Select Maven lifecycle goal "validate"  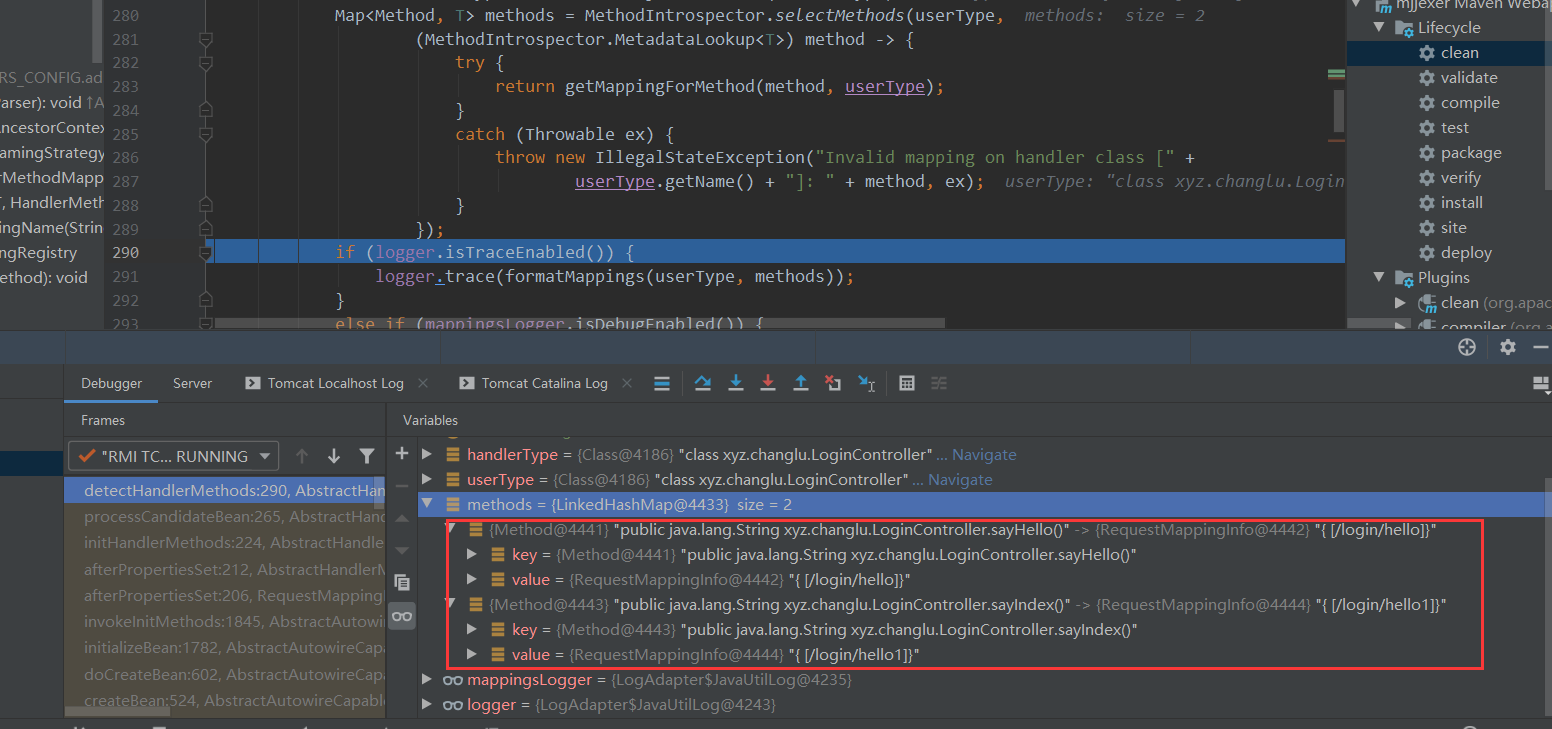tap(1469, 78)
